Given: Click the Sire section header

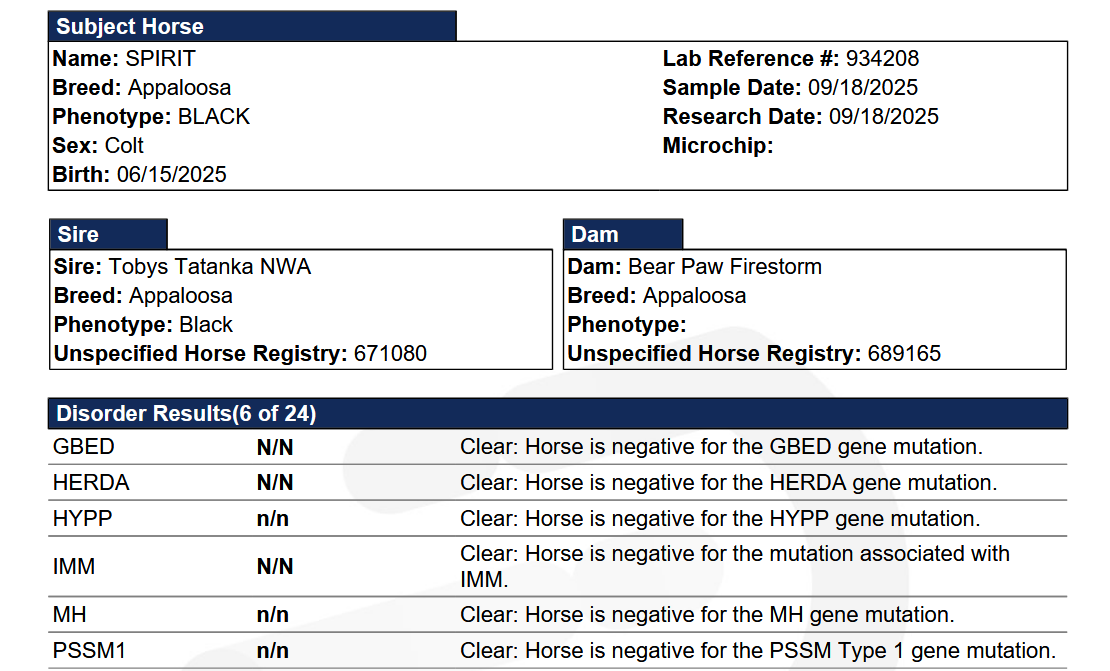Looking at the screenshot, I should point(78,235).
